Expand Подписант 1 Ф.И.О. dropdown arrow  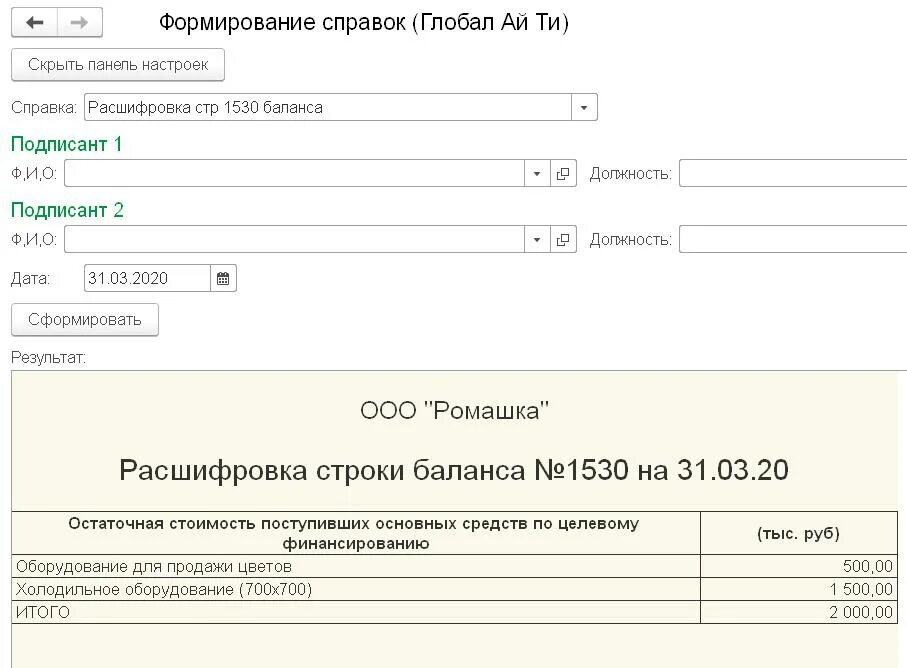tap(537, 174)
